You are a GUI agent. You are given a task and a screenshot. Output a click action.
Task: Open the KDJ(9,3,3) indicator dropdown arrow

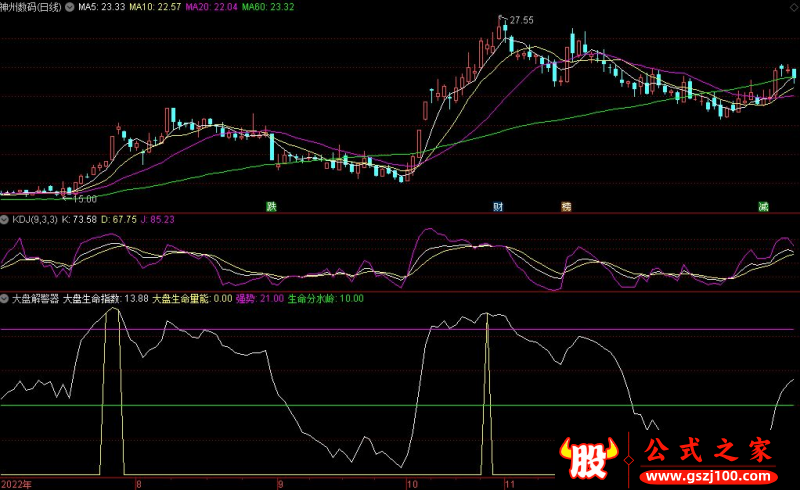[x=5, y=219]
